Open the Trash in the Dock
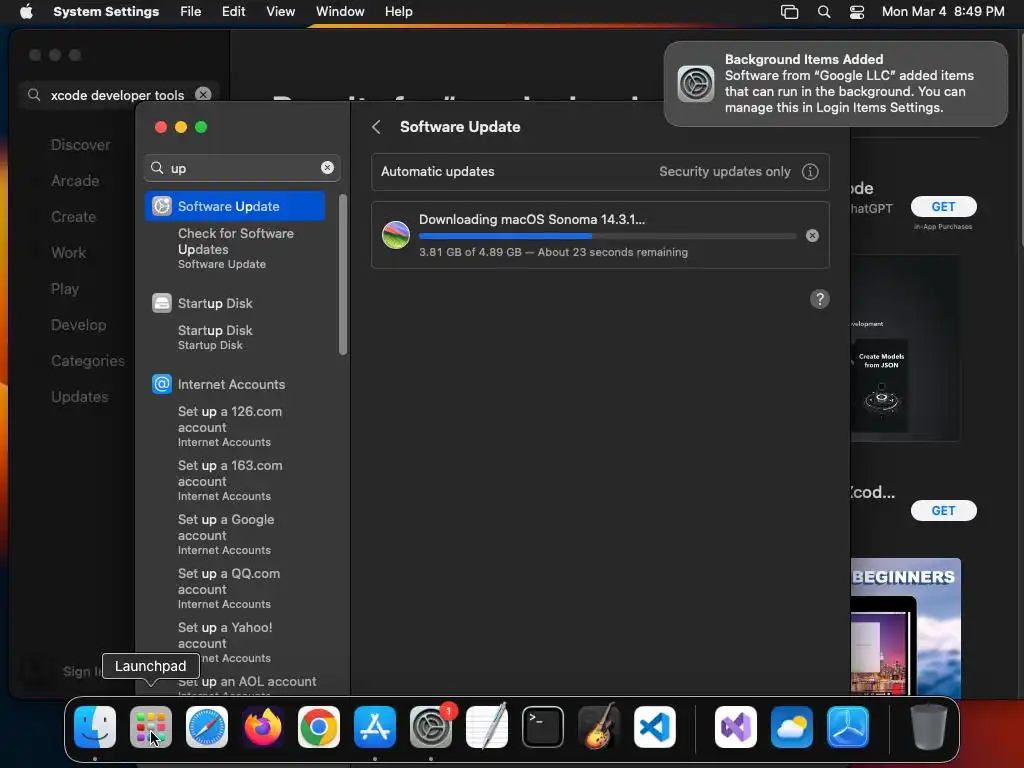 (929, 727)
